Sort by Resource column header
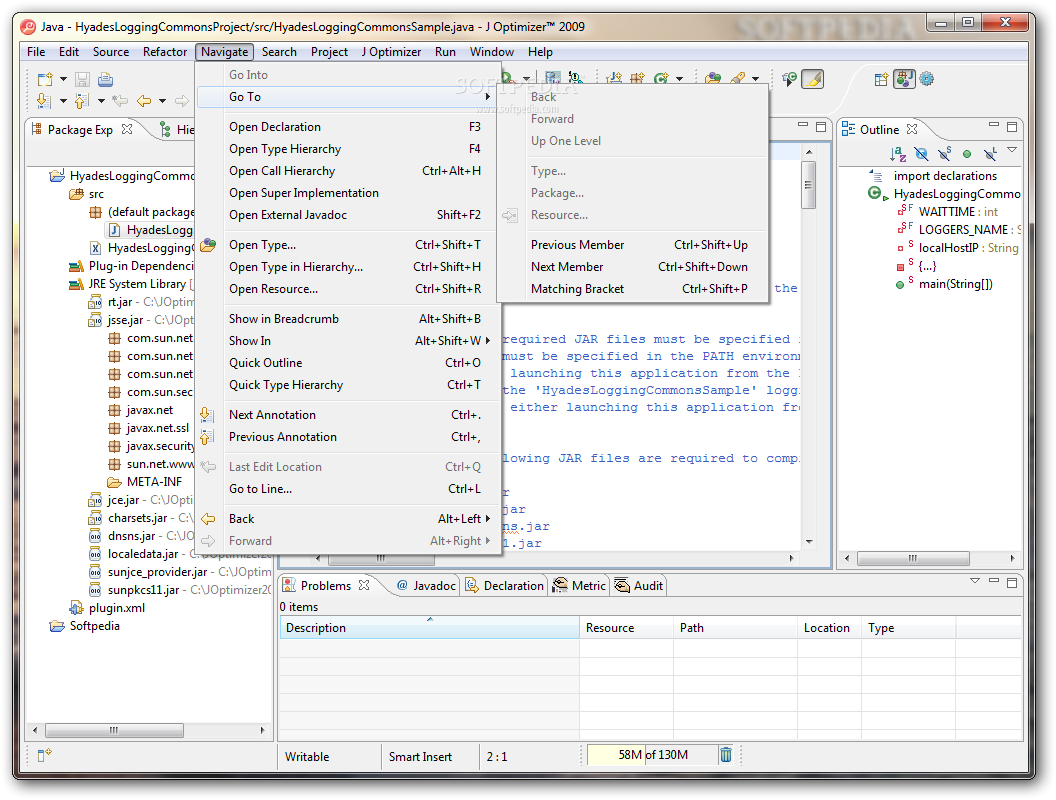The height and width of the screenshot is (800, 1056). pos(626,628)
